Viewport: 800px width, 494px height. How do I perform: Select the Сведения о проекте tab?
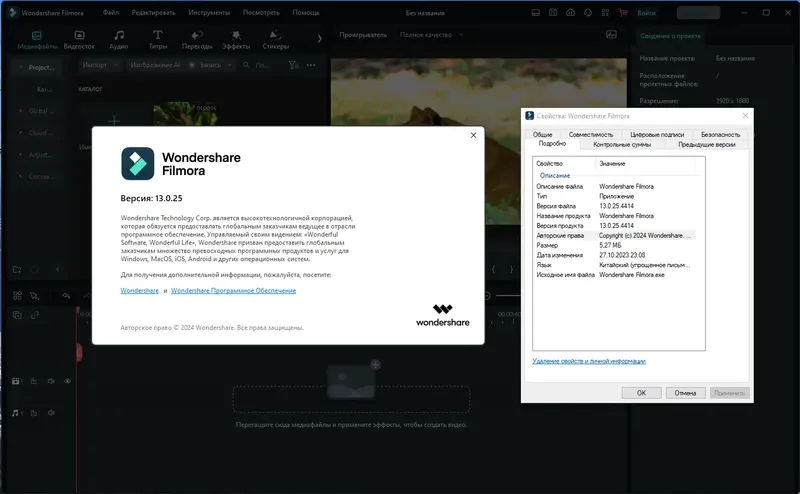pyautogui.click(x=670, y=36)
